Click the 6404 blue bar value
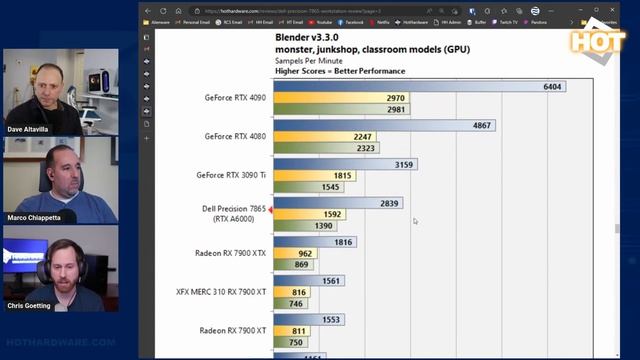 [552, 87]
